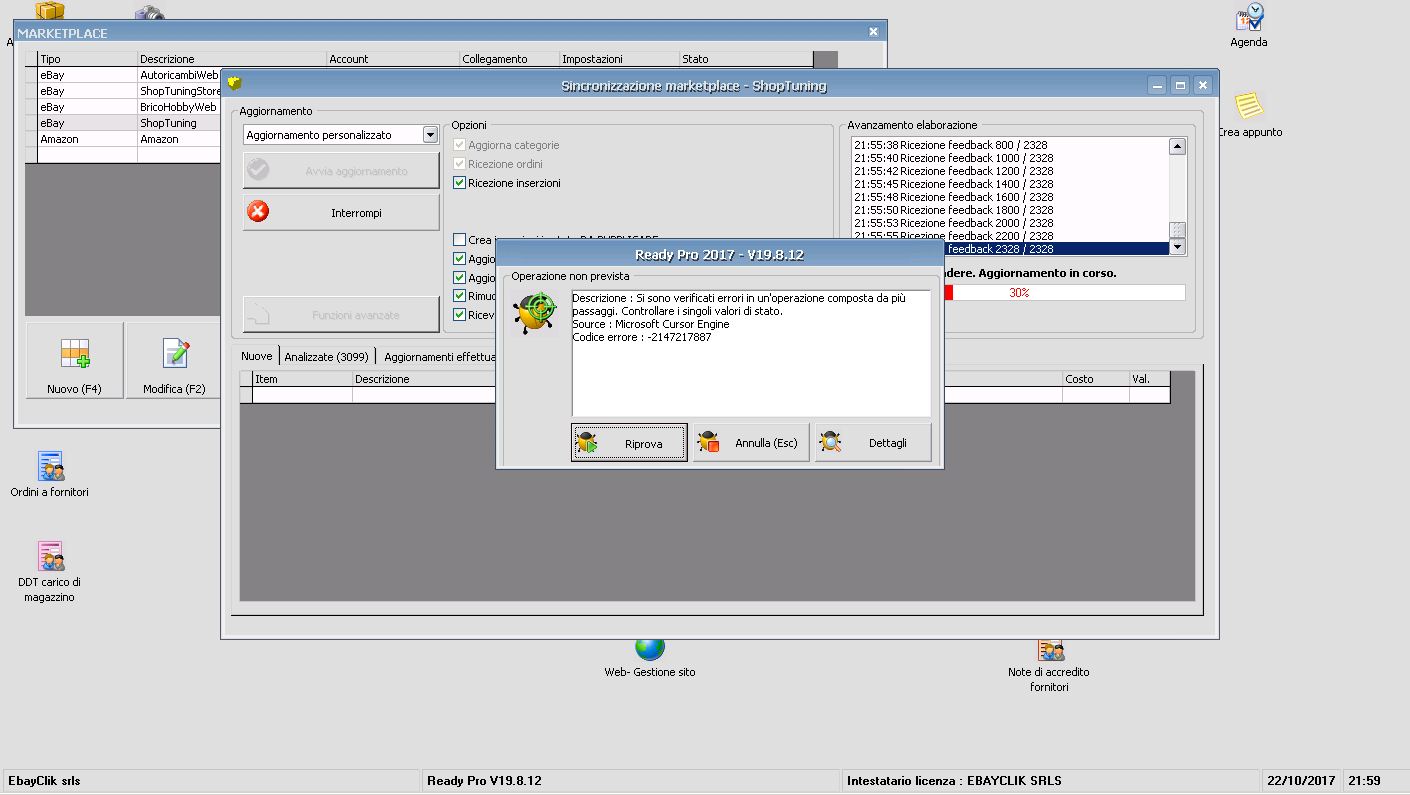Viewport: 1410px width, 795px height.
Task: Click the Amazon cell in the Tipo column
Action: coord(87,139)
